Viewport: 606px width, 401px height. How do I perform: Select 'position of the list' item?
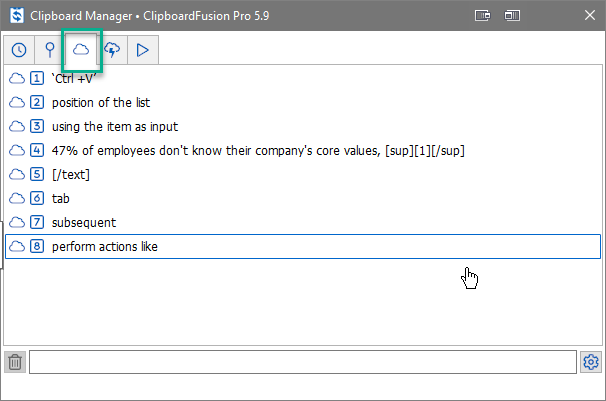point(303,102)
